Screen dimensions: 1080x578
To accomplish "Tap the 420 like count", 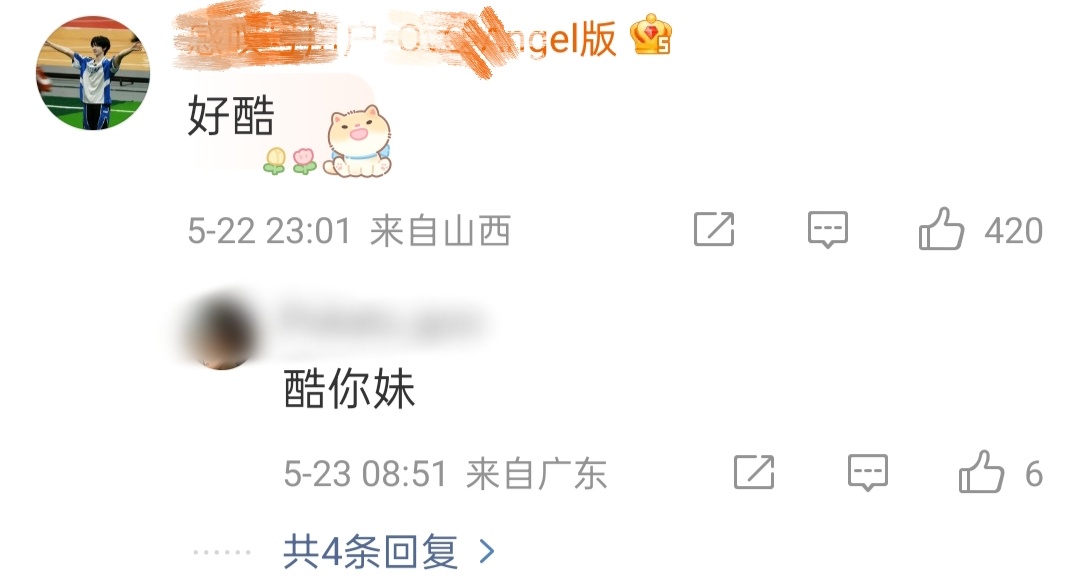I will 1013,231.
